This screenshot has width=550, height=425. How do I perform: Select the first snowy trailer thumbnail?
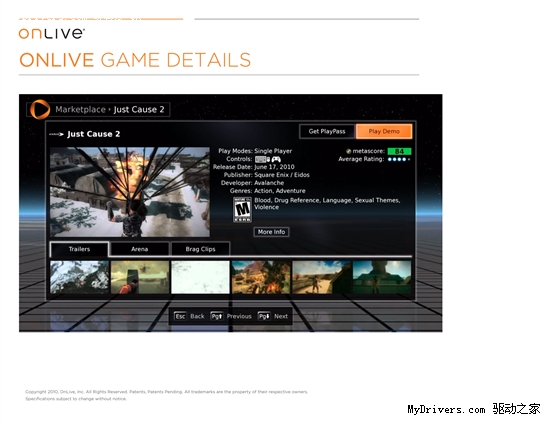pyautogui.click(x=79, y=277)
